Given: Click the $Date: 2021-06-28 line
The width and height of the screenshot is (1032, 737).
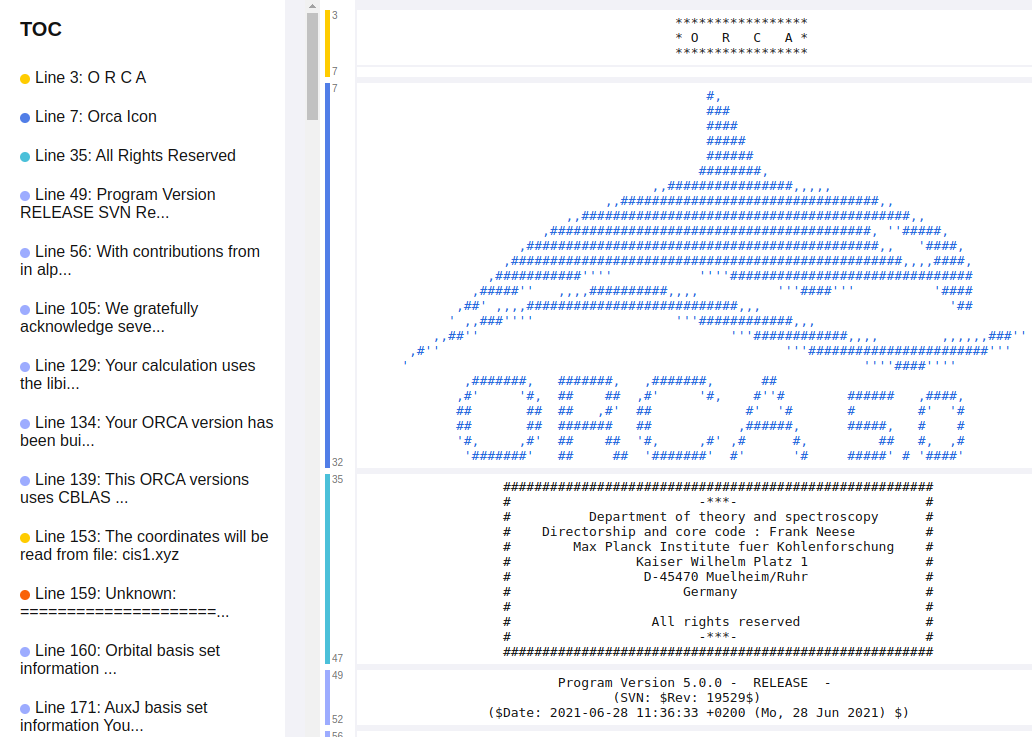Looking at the screenshot, I should pos(698,713).
